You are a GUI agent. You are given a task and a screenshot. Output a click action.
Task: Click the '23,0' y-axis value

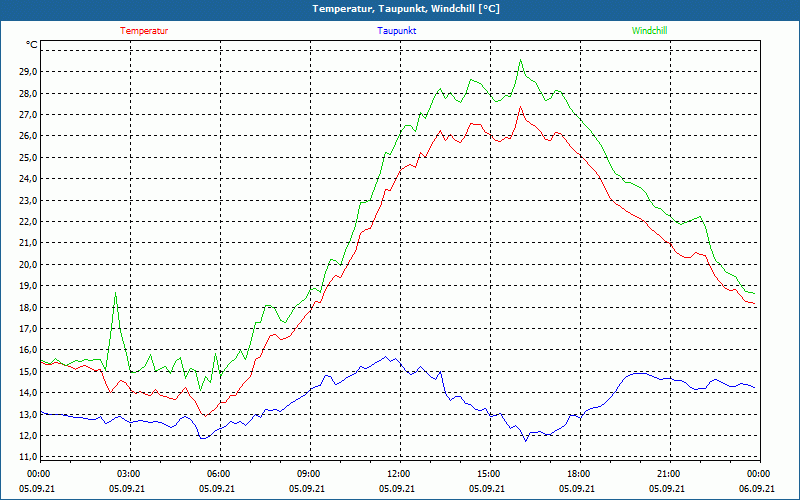(29, 201)
